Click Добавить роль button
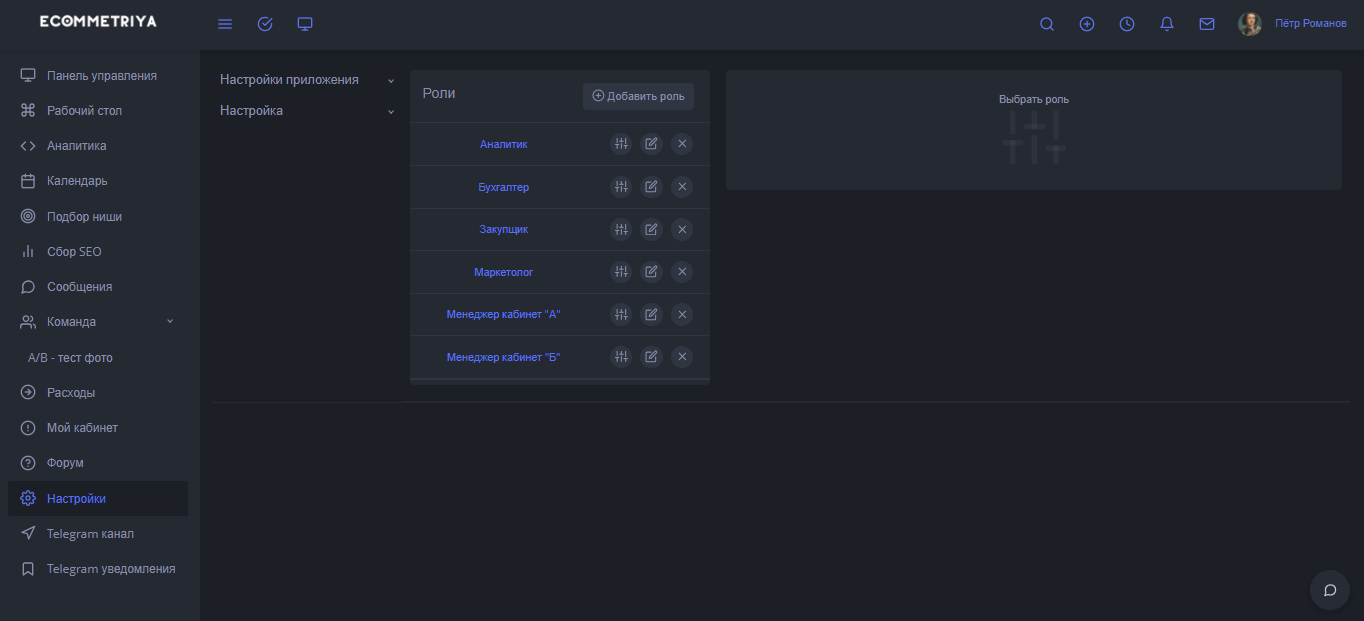 [x=638, y=96]
